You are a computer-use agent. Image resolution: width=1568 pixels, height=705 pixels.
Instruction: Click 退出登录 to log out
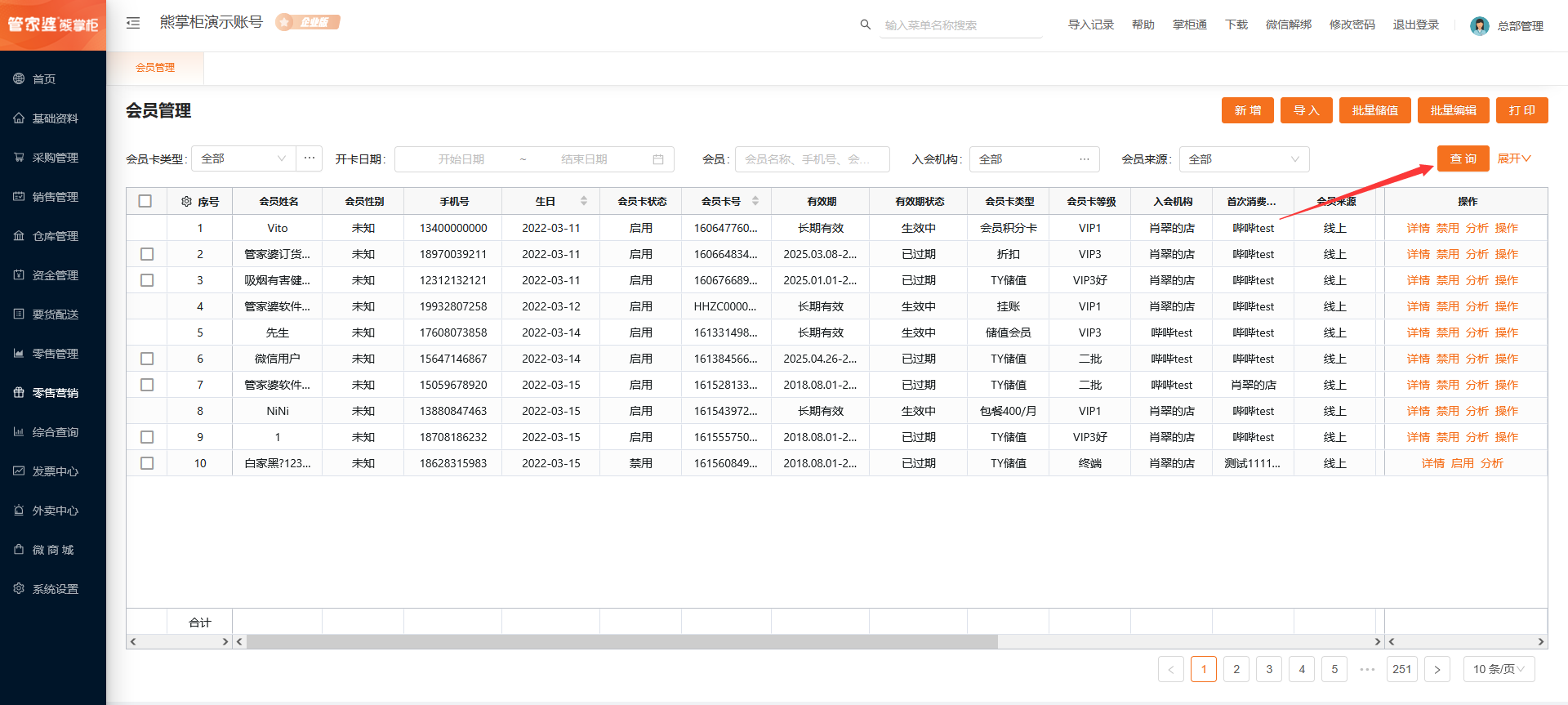click(1416, 25)
